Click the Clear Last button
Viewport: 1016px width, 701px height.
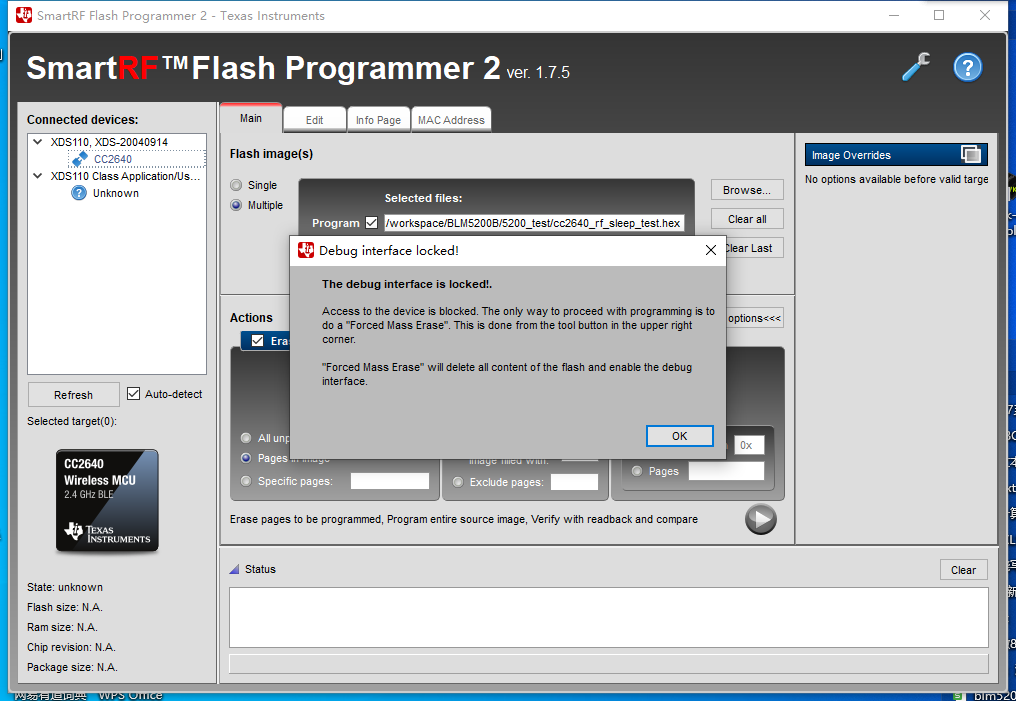(754, 248)
